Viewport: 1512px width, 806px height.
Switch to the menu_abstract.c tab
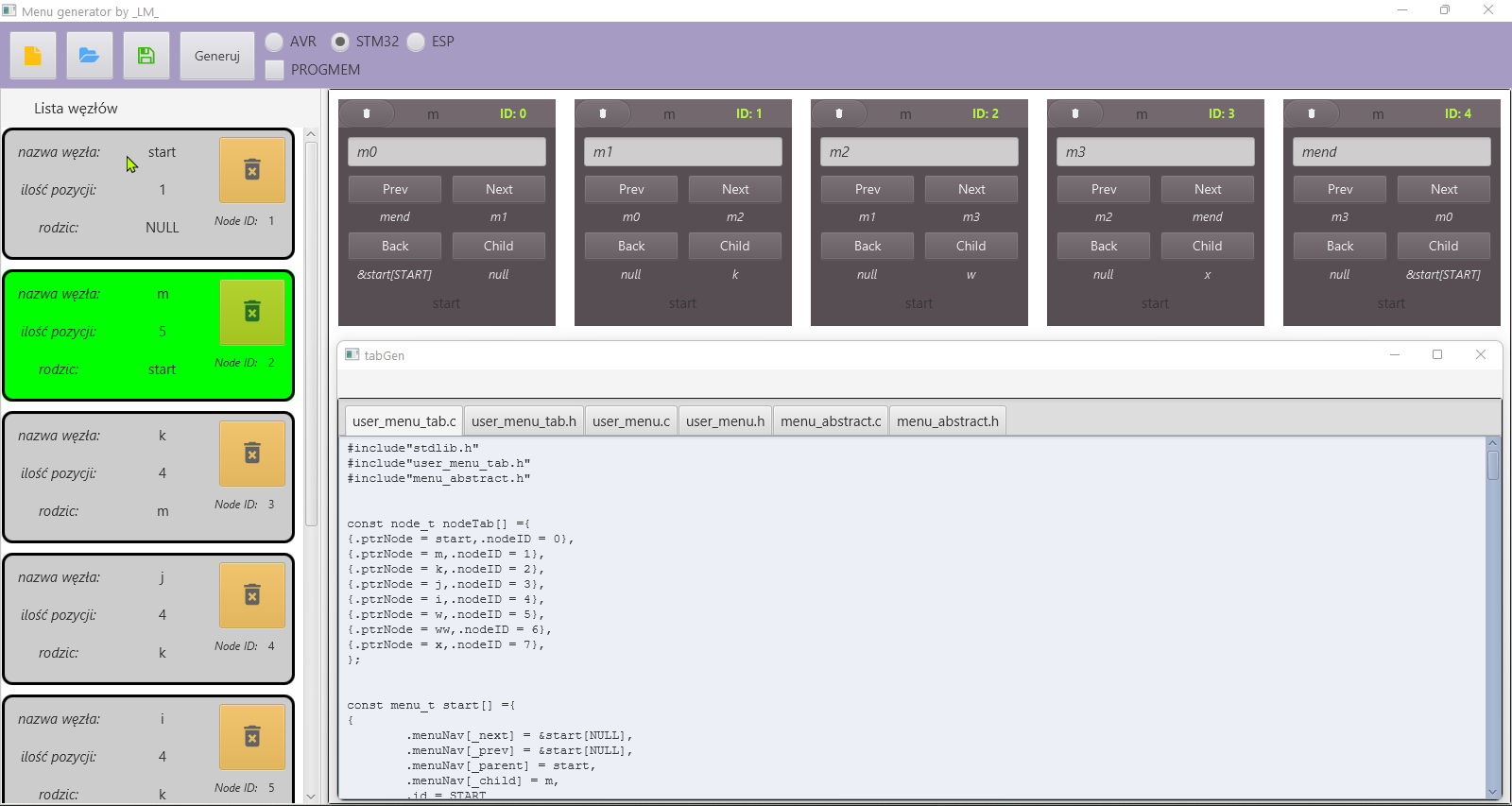click(831, 421)
